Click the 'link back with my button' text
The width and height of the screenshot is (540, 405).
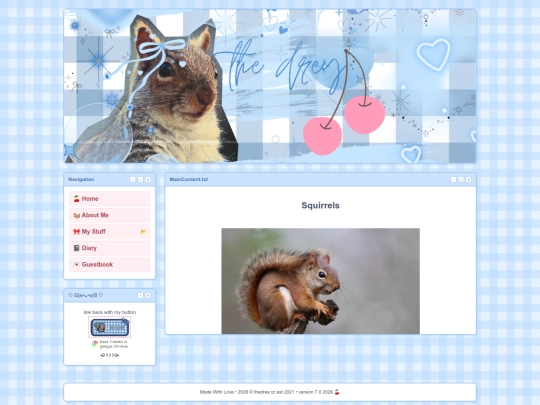[110, 312]
